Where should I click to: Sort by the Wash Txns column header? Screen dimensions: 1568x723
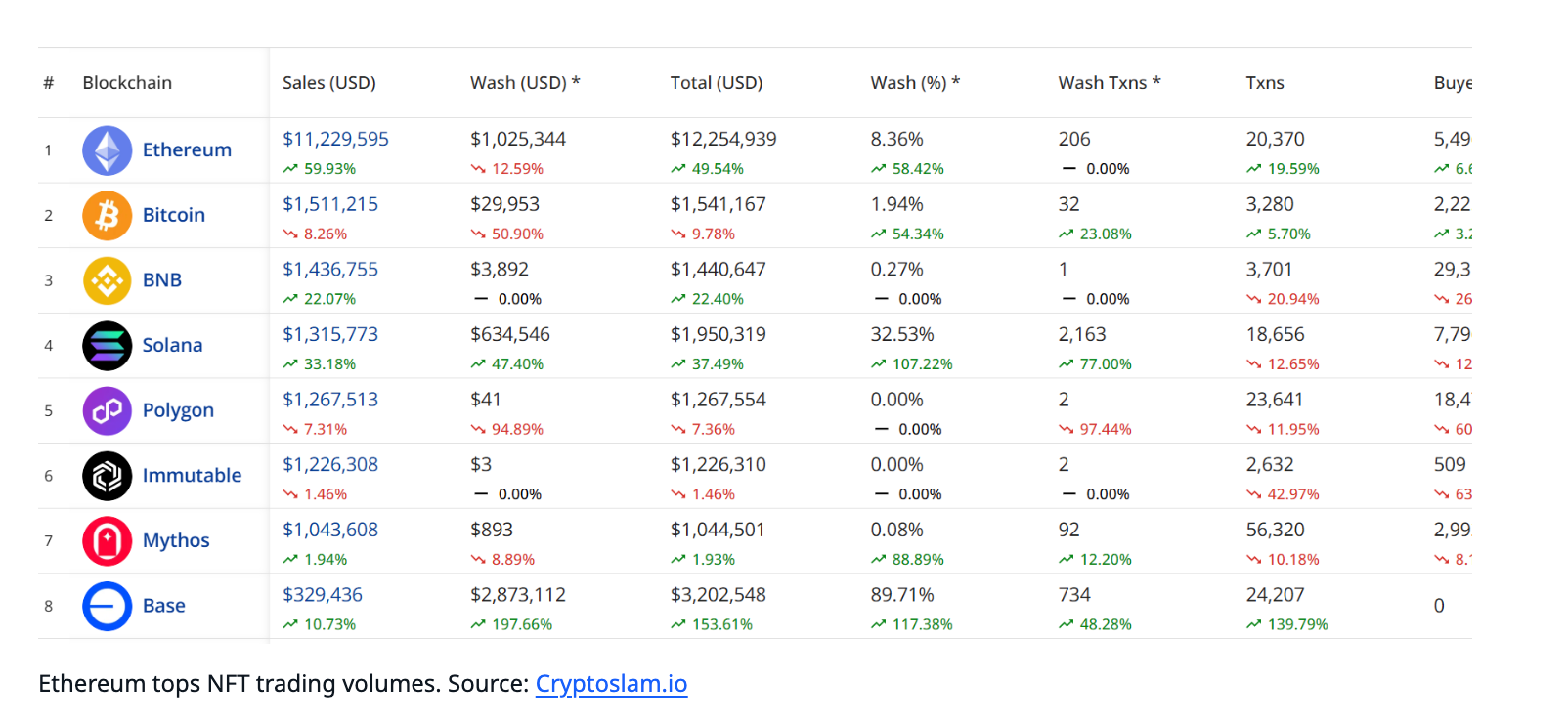pyautogui.click(x=1110, y=83)
